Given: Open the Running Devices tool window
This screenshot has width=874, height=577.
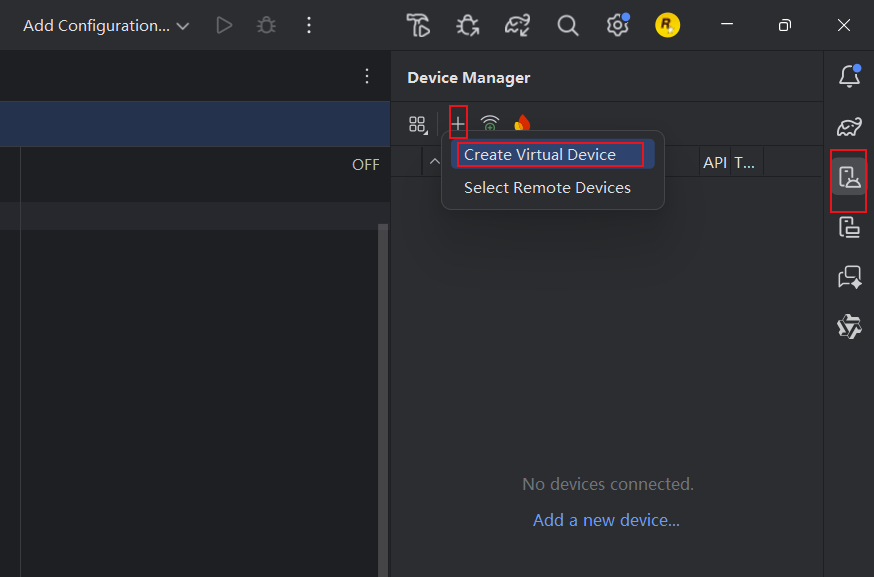Looking at the screenshot, I should 849,228.
